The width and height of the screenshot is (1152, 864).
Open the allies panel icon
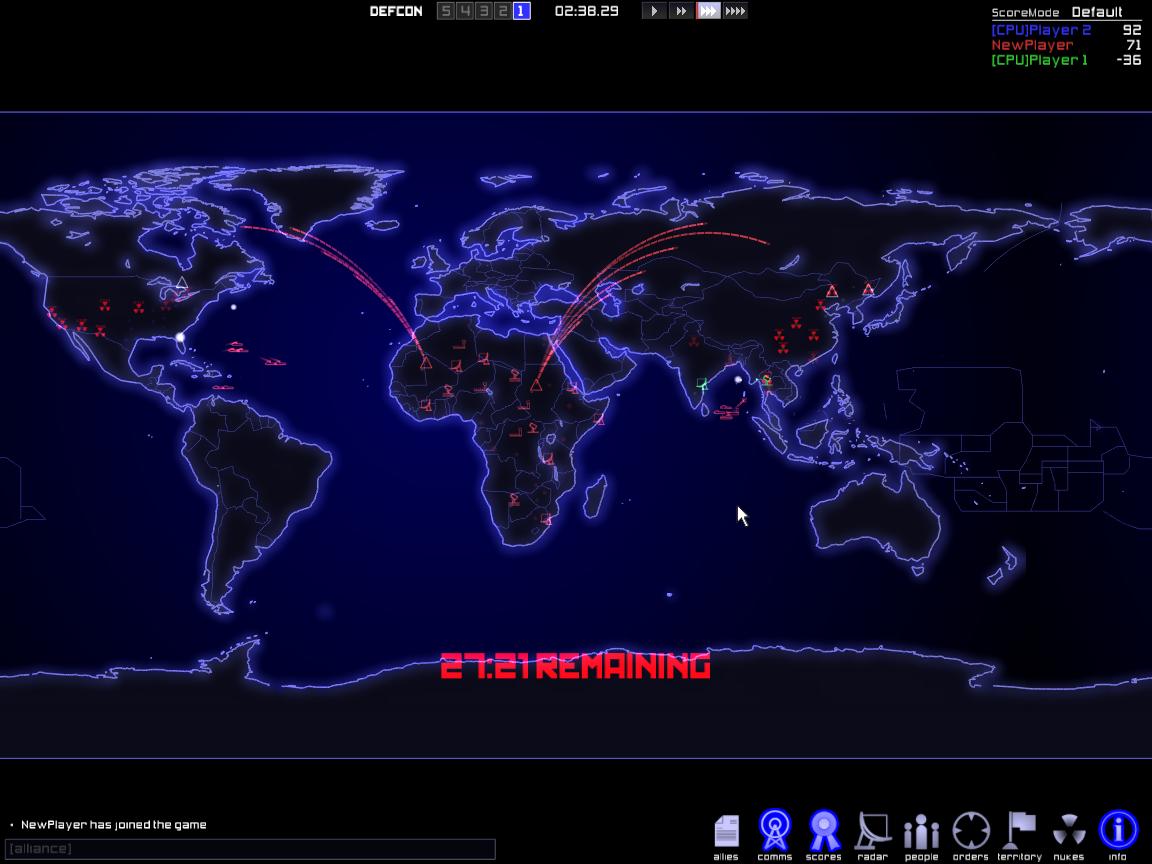[726, 832]
